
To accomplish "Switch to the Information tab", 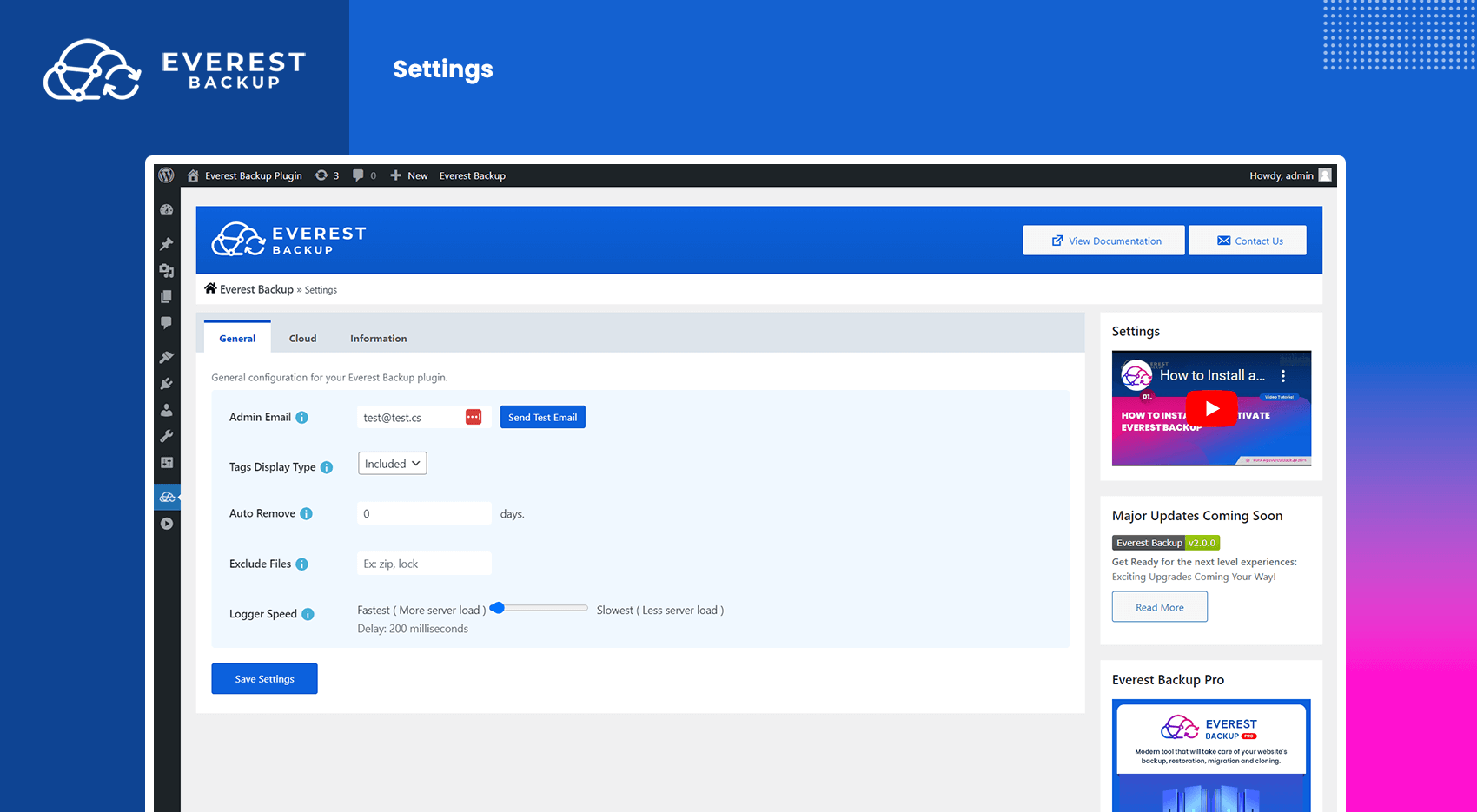I will tap(378, 338).
